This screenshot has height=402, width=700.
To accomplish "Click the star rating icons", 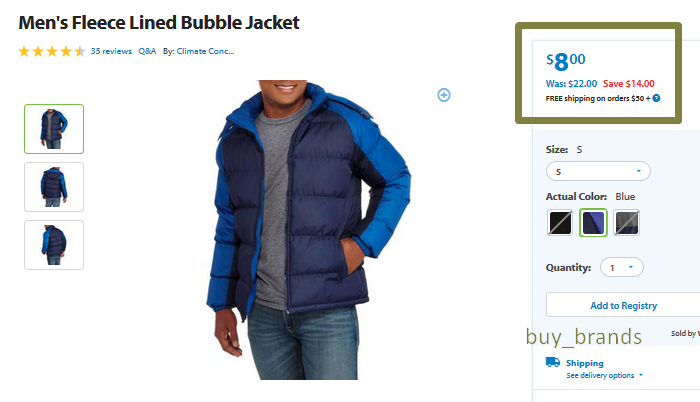I will pos(51,51).
